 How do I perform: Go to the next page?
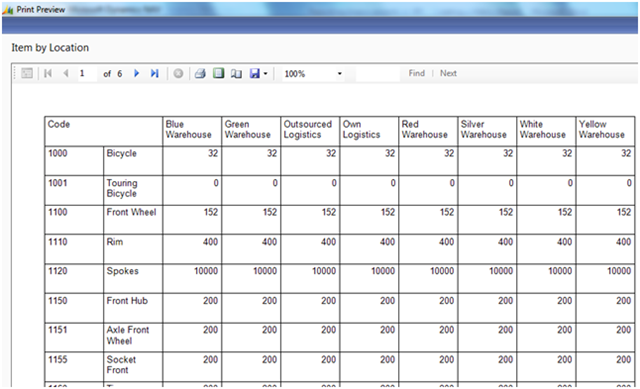[136, 73]
